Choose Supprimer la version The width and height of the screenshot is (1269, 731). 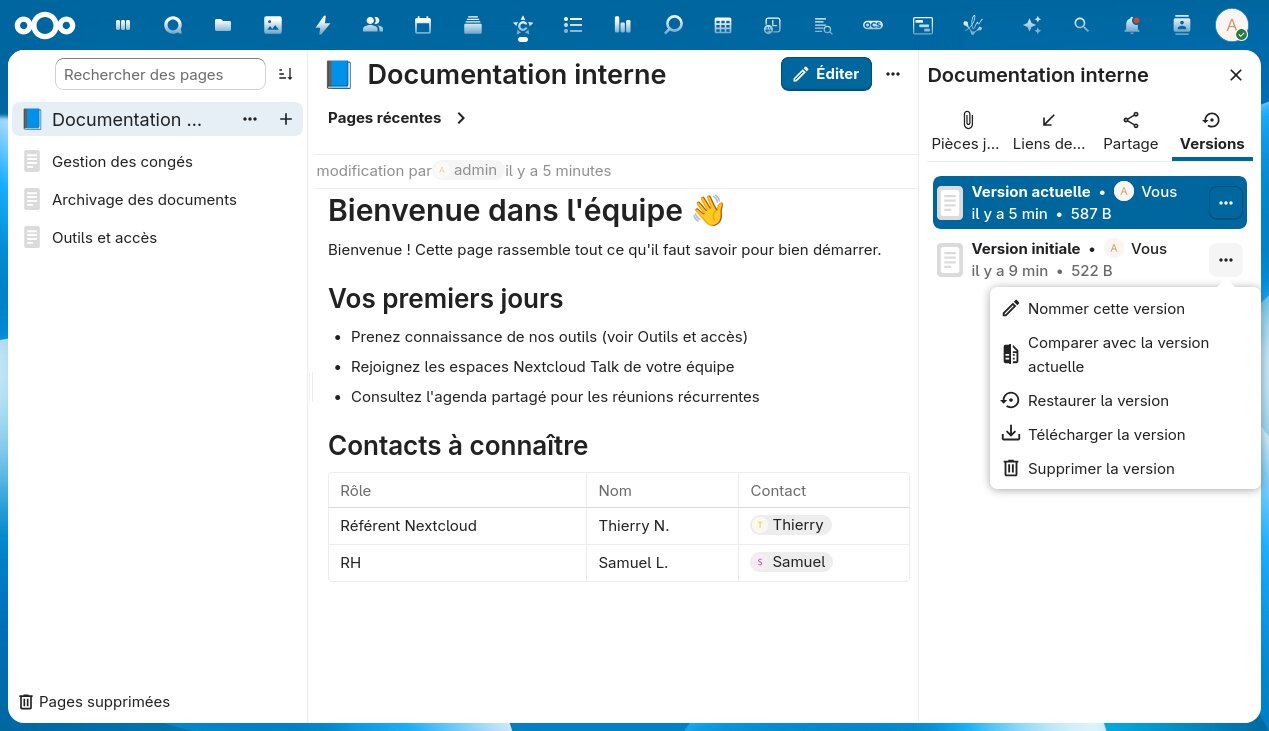[1125, 469]
